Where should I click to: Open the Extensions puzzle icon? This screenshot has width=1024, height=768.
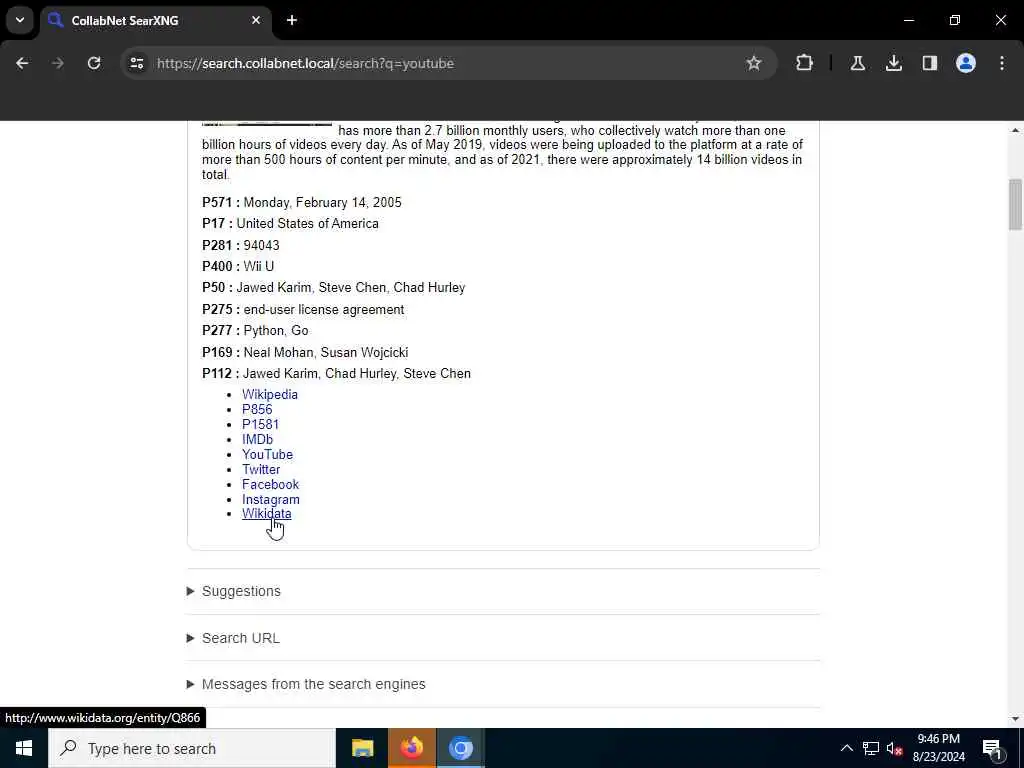click(805, 63)
